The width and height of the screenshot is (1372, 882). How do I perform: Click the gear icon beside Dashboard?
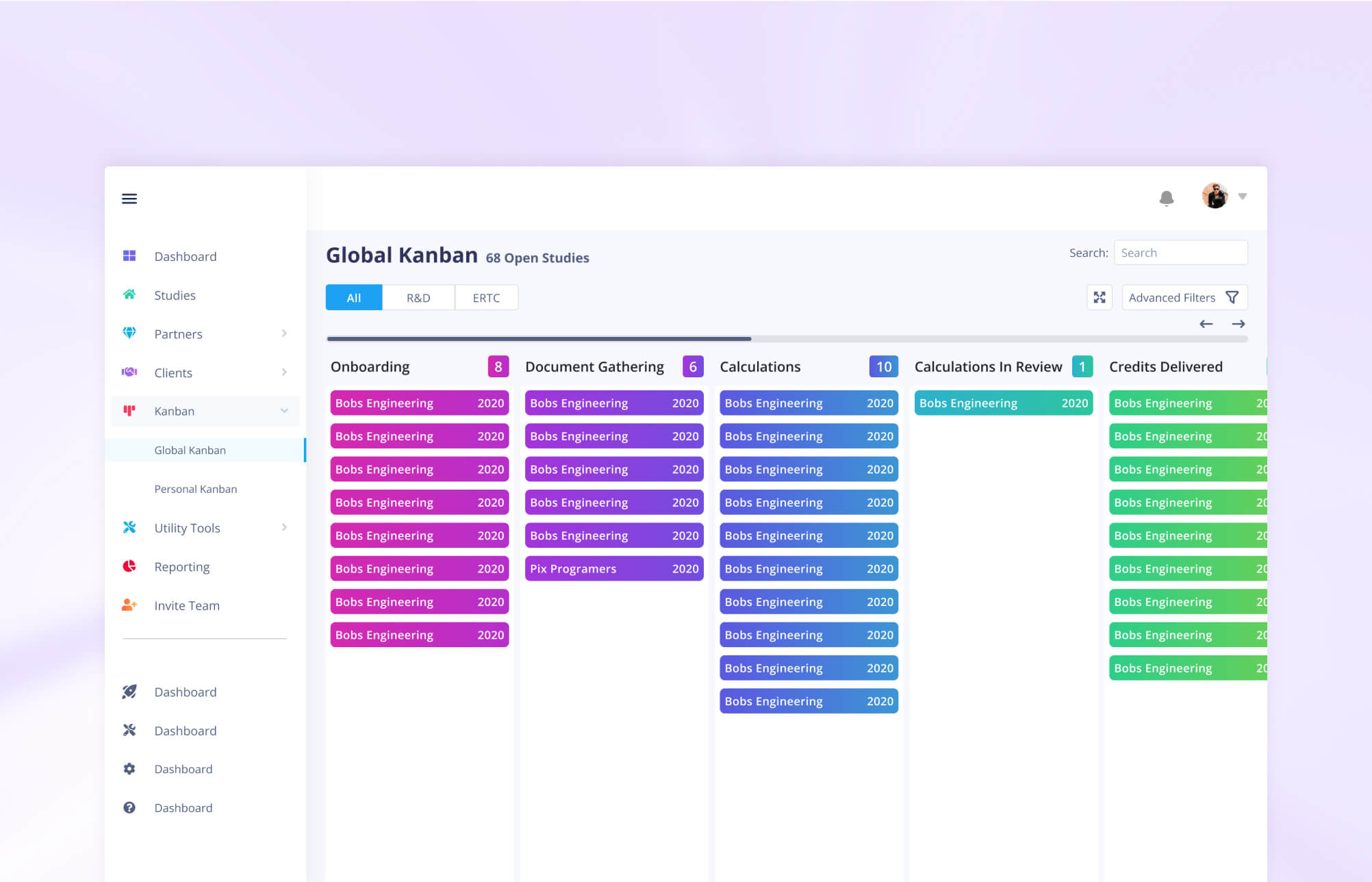pyautogui.click(x=129, y=769)
